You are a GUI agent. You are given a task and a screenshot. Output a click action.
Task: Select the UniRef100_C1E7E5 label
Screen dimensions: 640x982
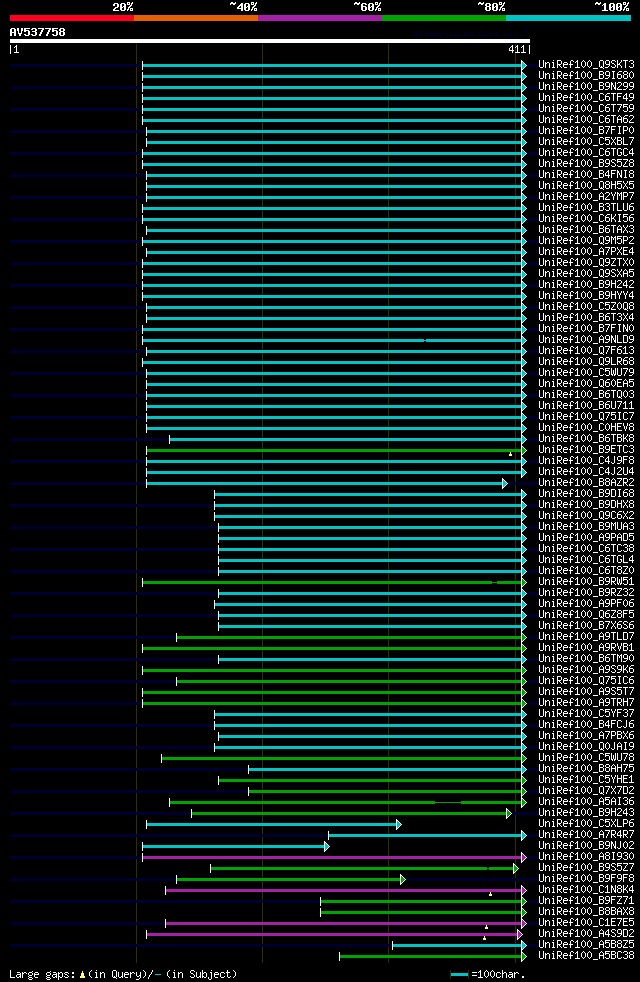586,923
